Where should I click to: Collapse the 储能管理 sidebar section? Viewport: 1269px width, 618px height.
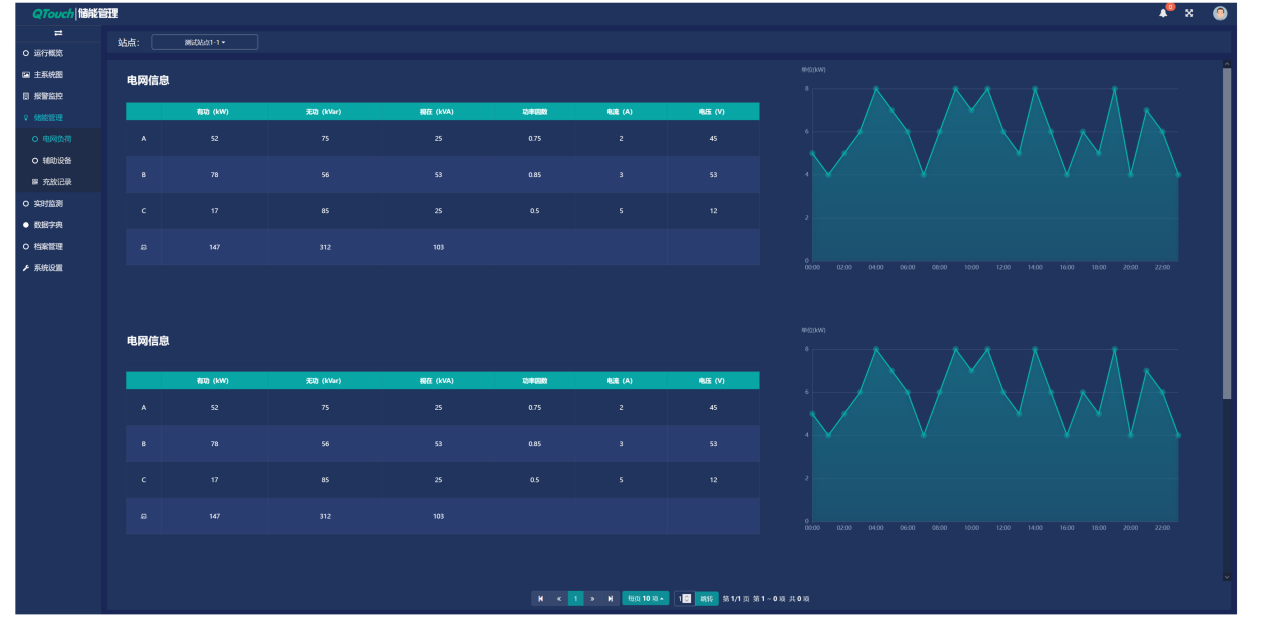pos(48,118)
